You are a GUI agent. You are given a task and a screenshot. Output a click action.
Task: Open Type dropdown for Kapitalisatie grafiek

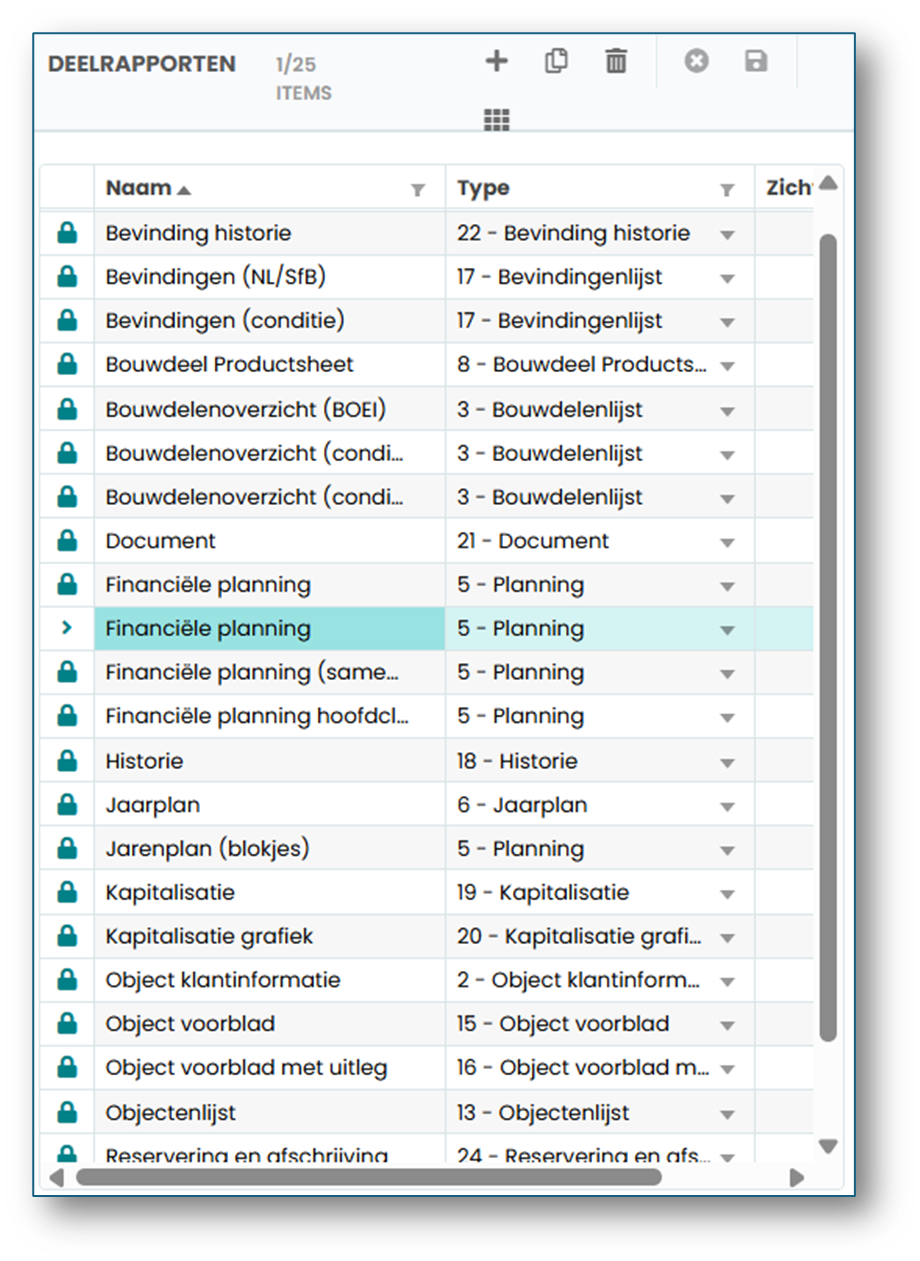(x=727, y=939)
